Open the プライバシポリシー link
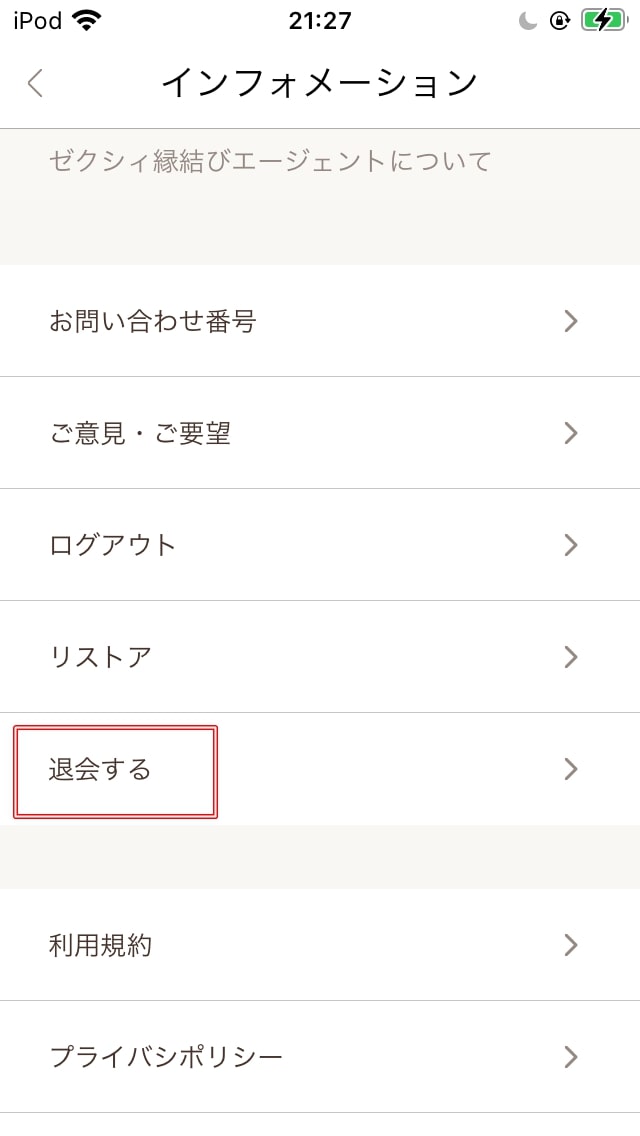The height and width of the screenshot is (1136, 640). (x=166, y=1057)
